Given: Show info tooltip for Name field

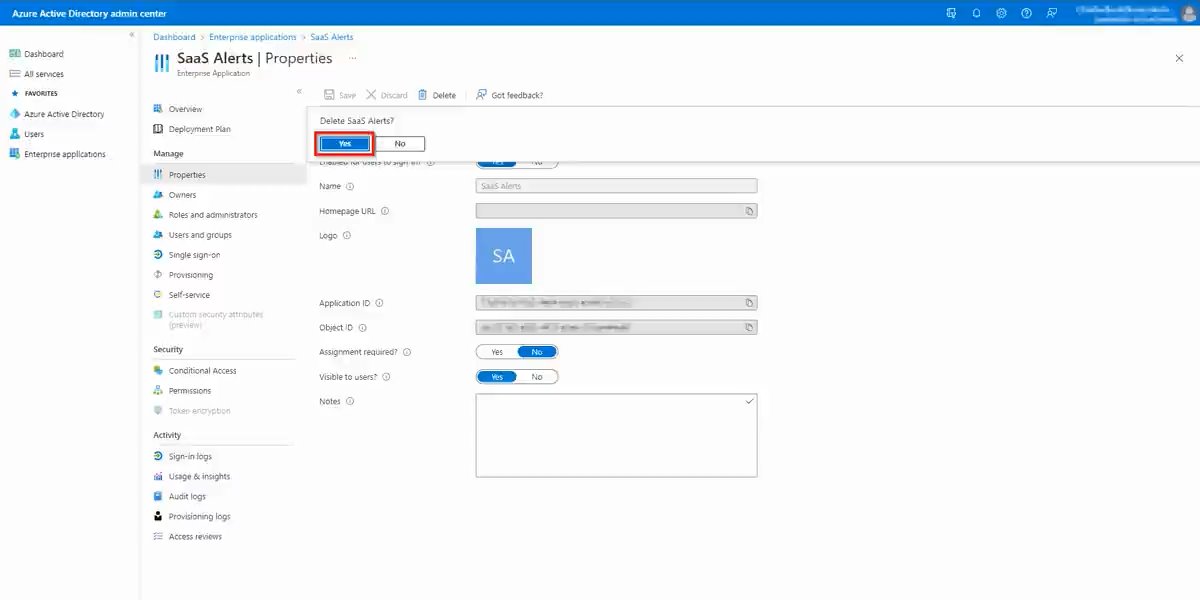Looking at the screenshot, I should 350,186.
